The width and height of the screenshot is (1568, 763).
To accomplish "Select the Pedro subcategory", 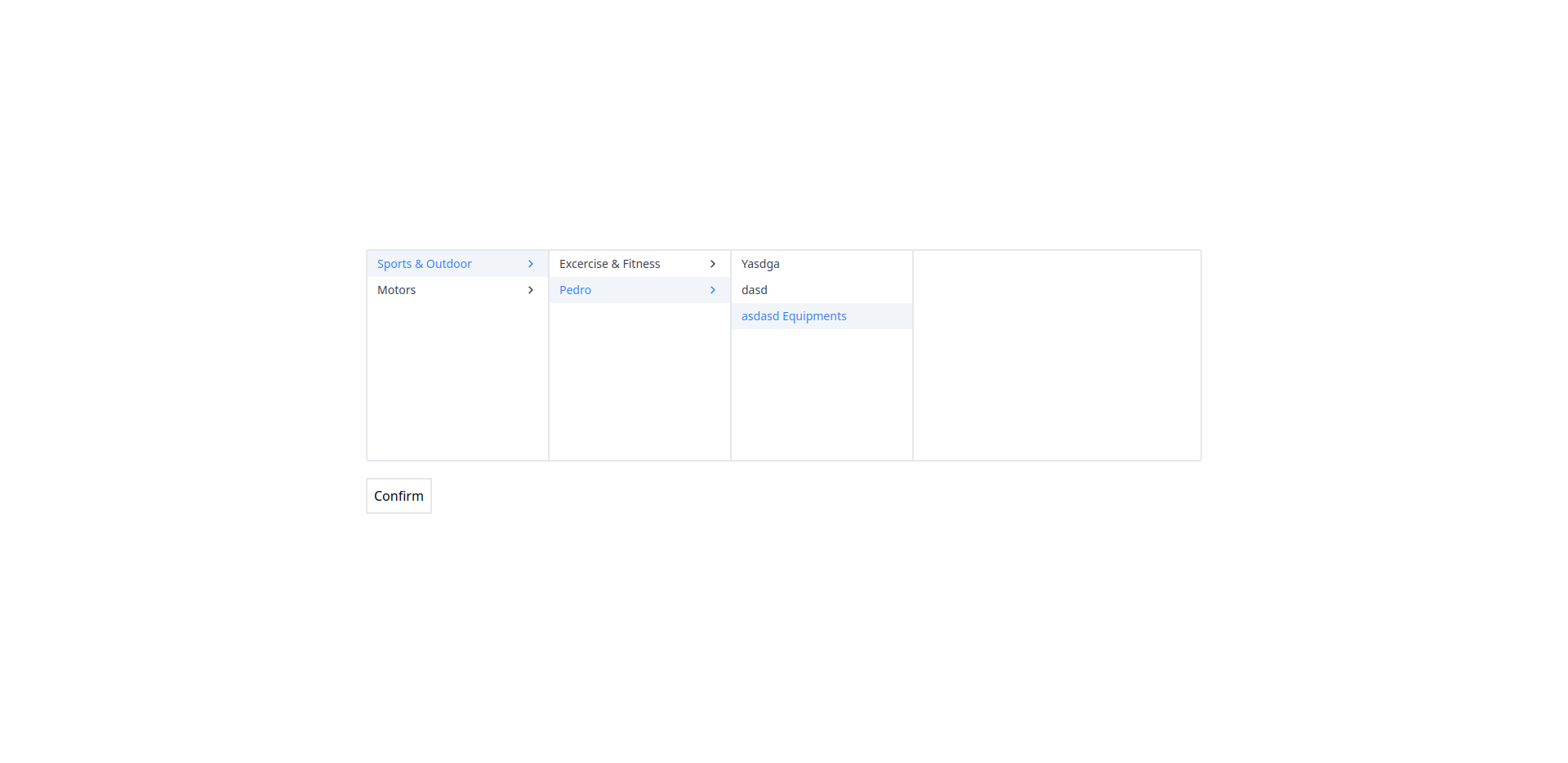I will [639, 290].
